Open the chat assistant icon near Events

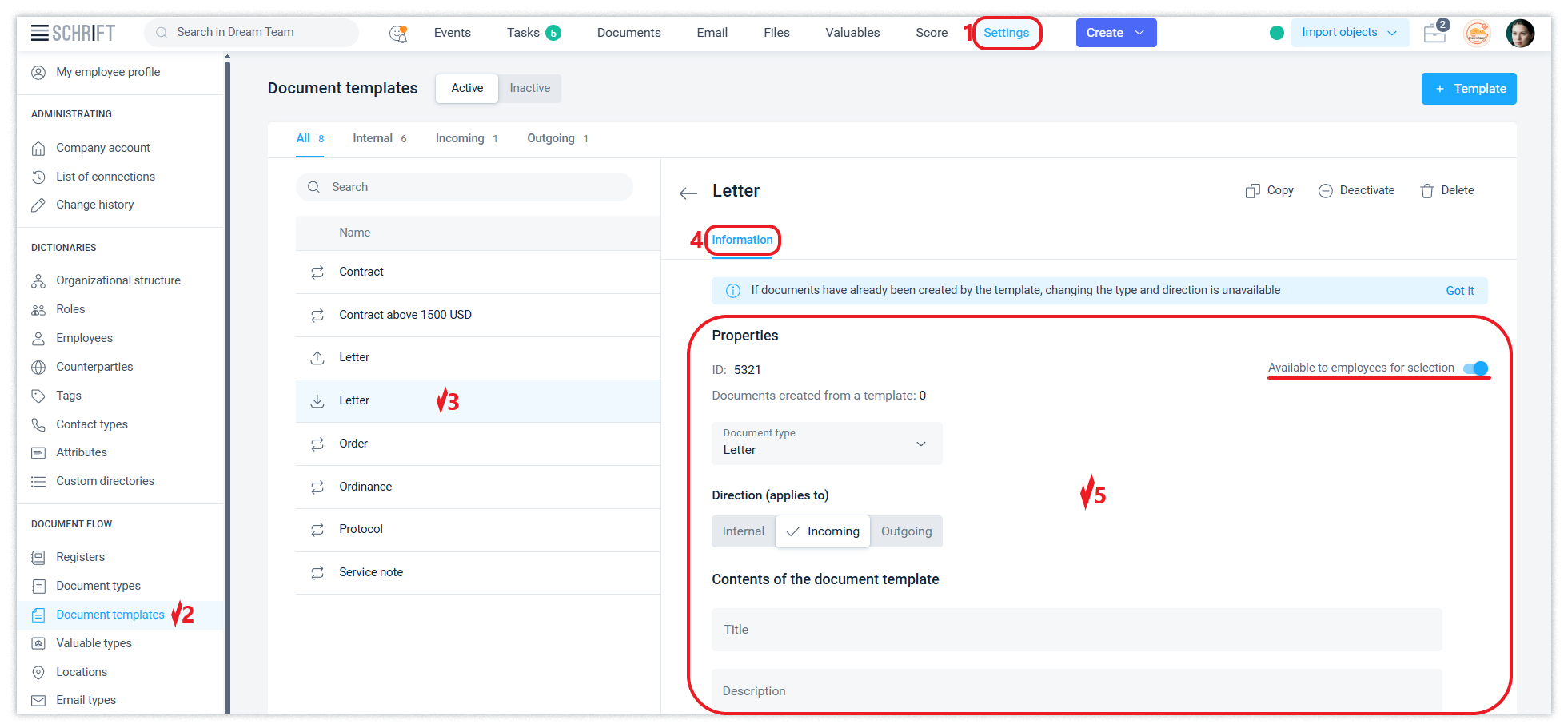(x=397, y=34)
